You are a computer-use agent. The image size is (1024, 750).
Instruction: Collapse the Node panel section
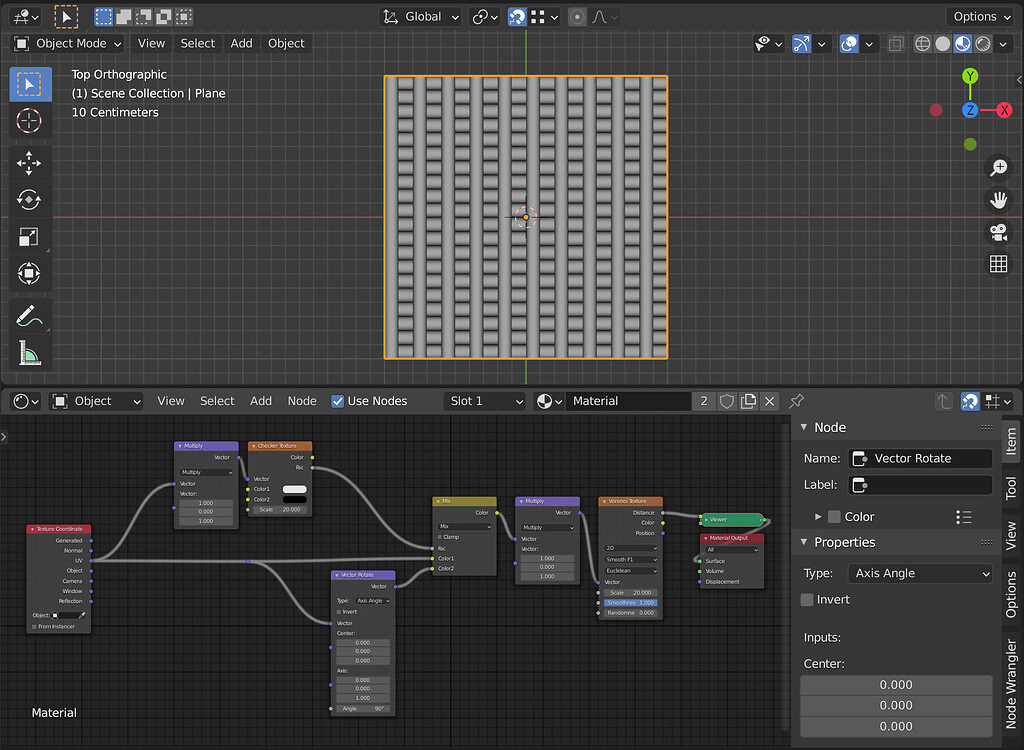point(804,427)
